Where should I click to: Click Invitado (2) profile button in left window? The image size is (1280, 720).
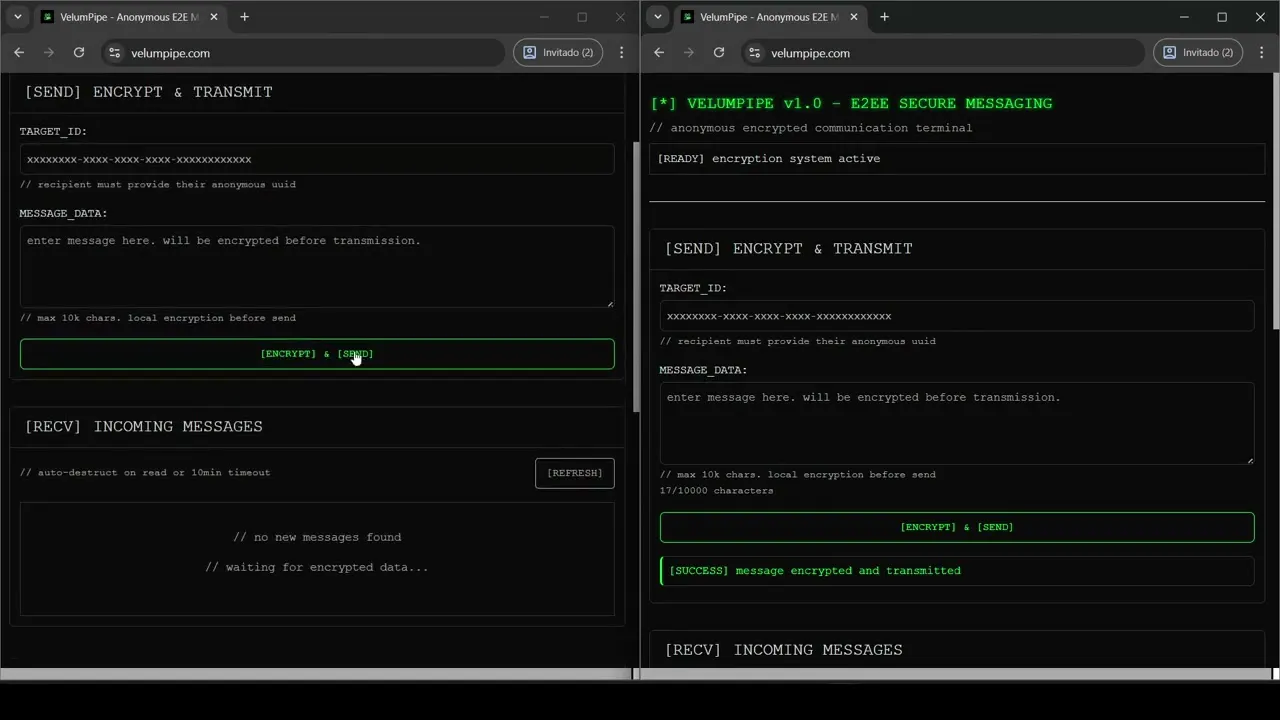click(x=558, y=52)
